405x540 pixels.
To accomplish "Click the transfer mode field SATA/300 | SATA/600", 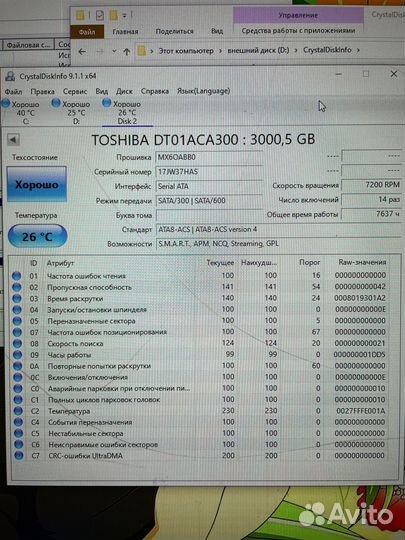I will coord(209,200).
